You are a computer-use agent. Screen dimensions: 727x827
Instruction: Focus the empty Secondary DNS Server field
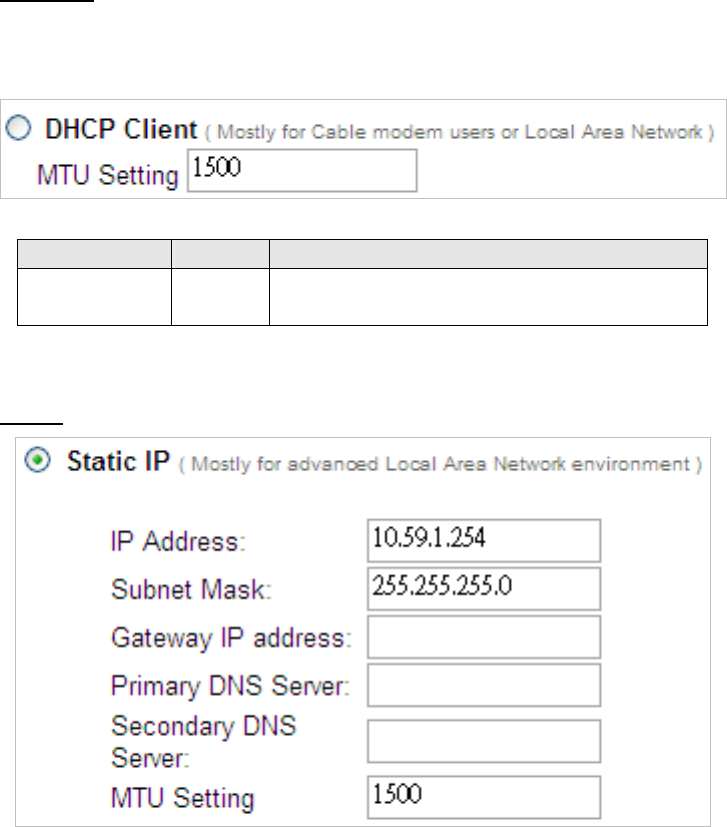pyautogui.click(x=484, y=742)
